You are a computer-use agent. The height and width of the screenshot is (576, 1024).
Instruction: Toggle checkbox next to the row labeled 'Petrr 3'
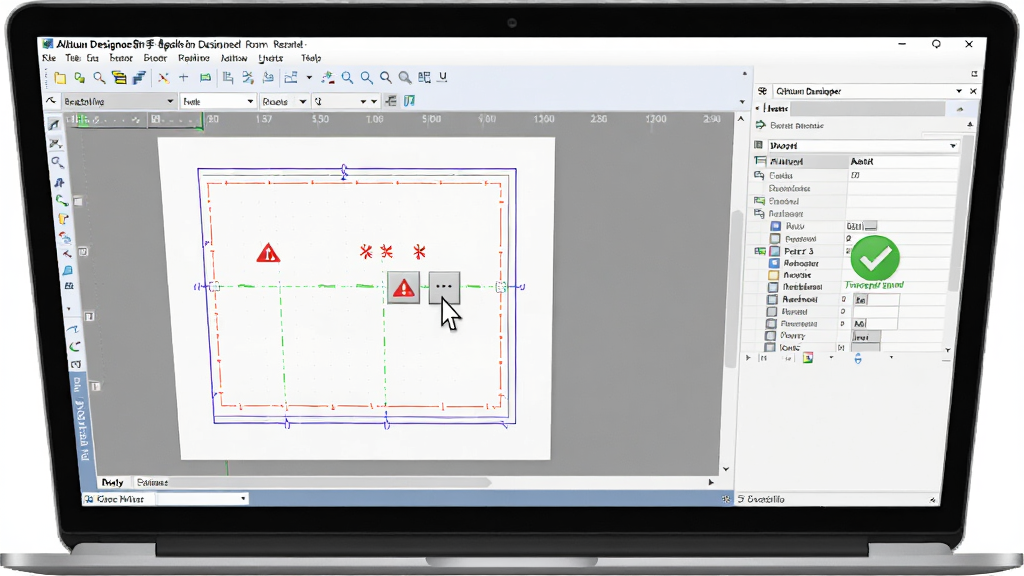[x=775, y=251]
